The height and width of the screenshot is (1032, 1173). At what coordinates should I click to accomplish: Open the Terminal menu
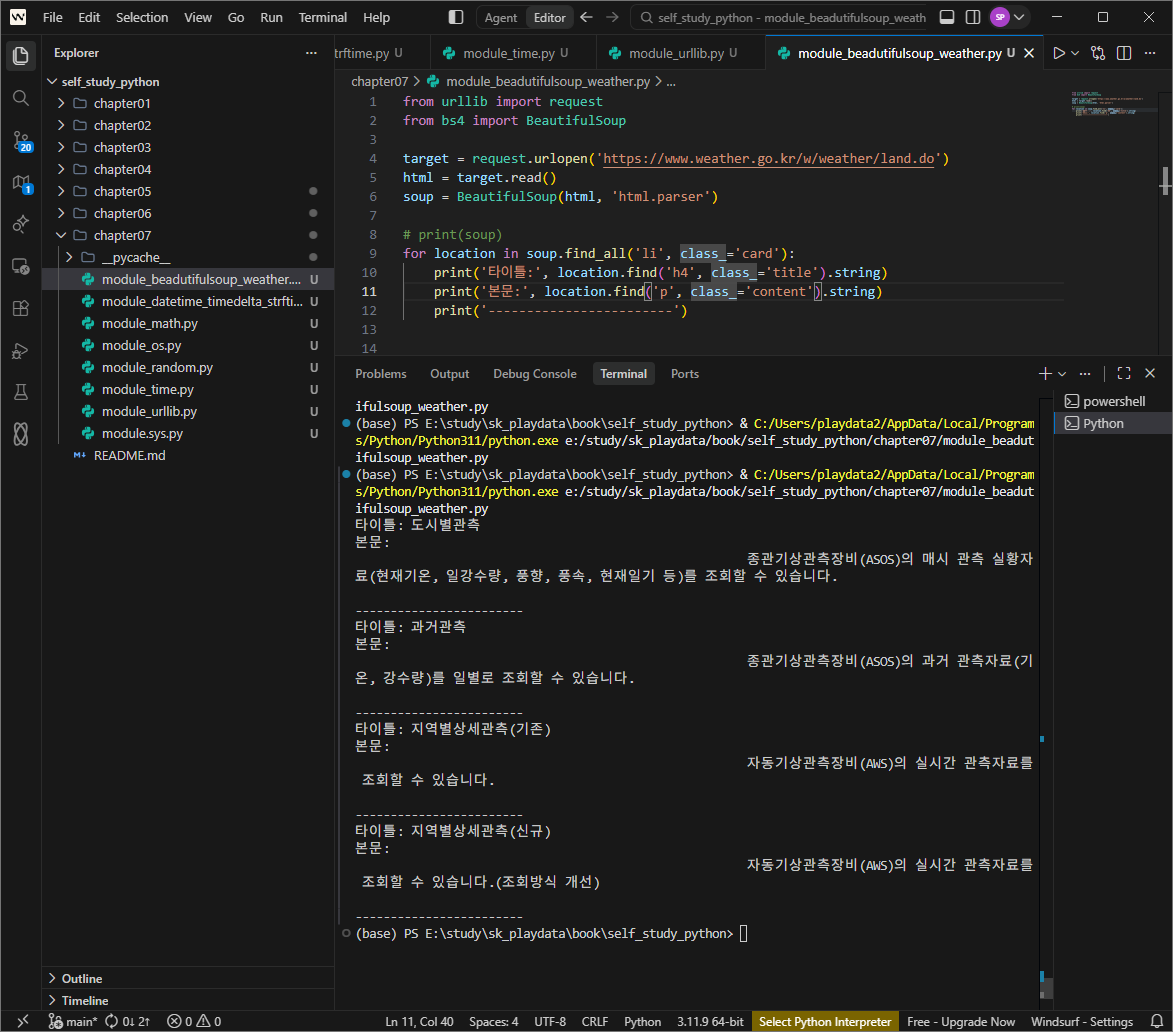[322, 17]
